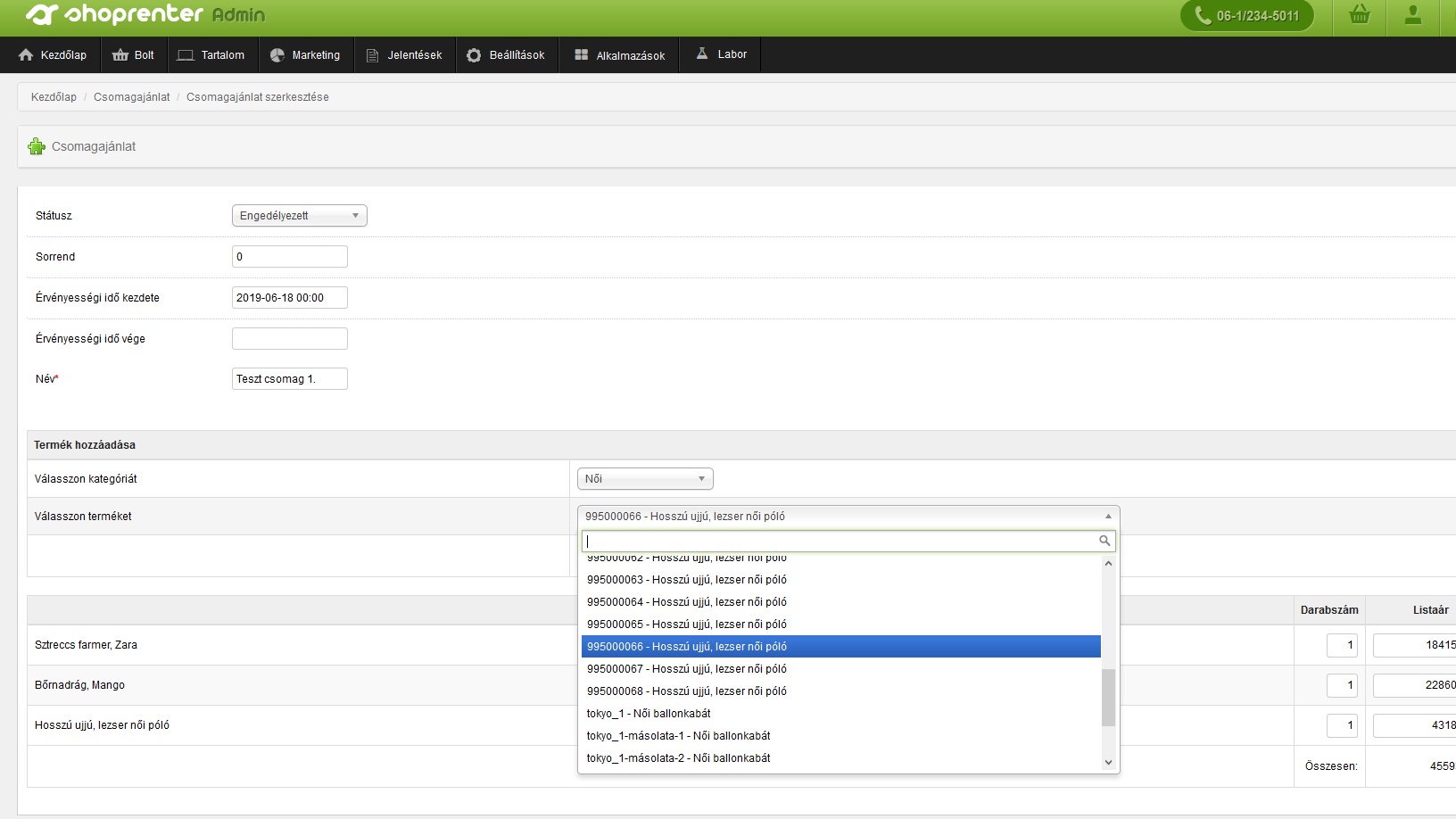
Task: Click the Csomagajánlat breadcrumb link
Action: (131, 97)
